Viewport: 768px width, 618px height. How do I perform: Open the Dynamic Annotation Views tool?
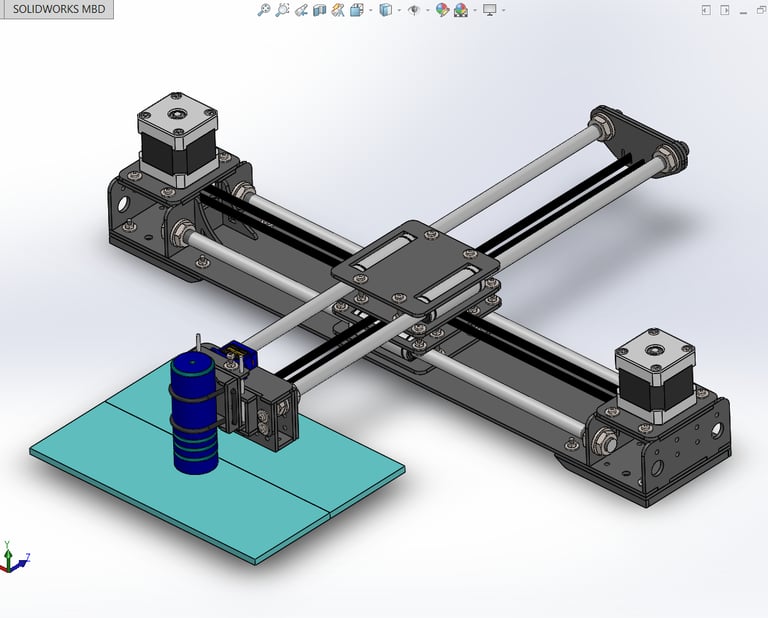tap(338, 10)
